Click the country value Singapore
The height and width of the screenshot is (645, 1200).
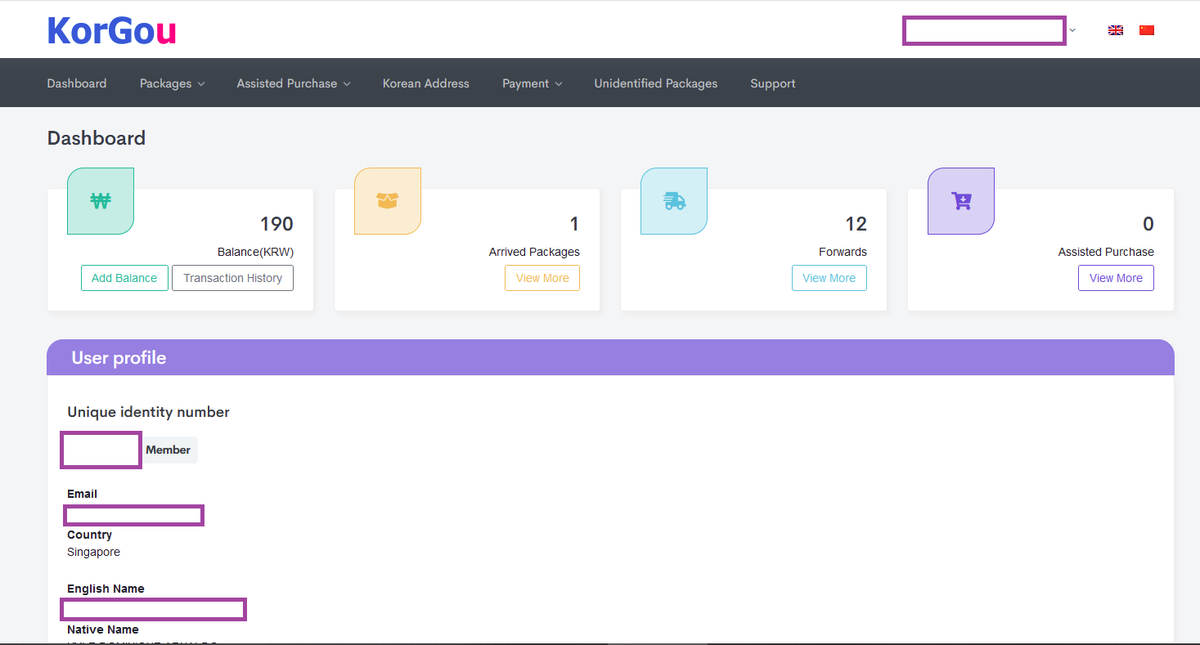click(93, 552)
